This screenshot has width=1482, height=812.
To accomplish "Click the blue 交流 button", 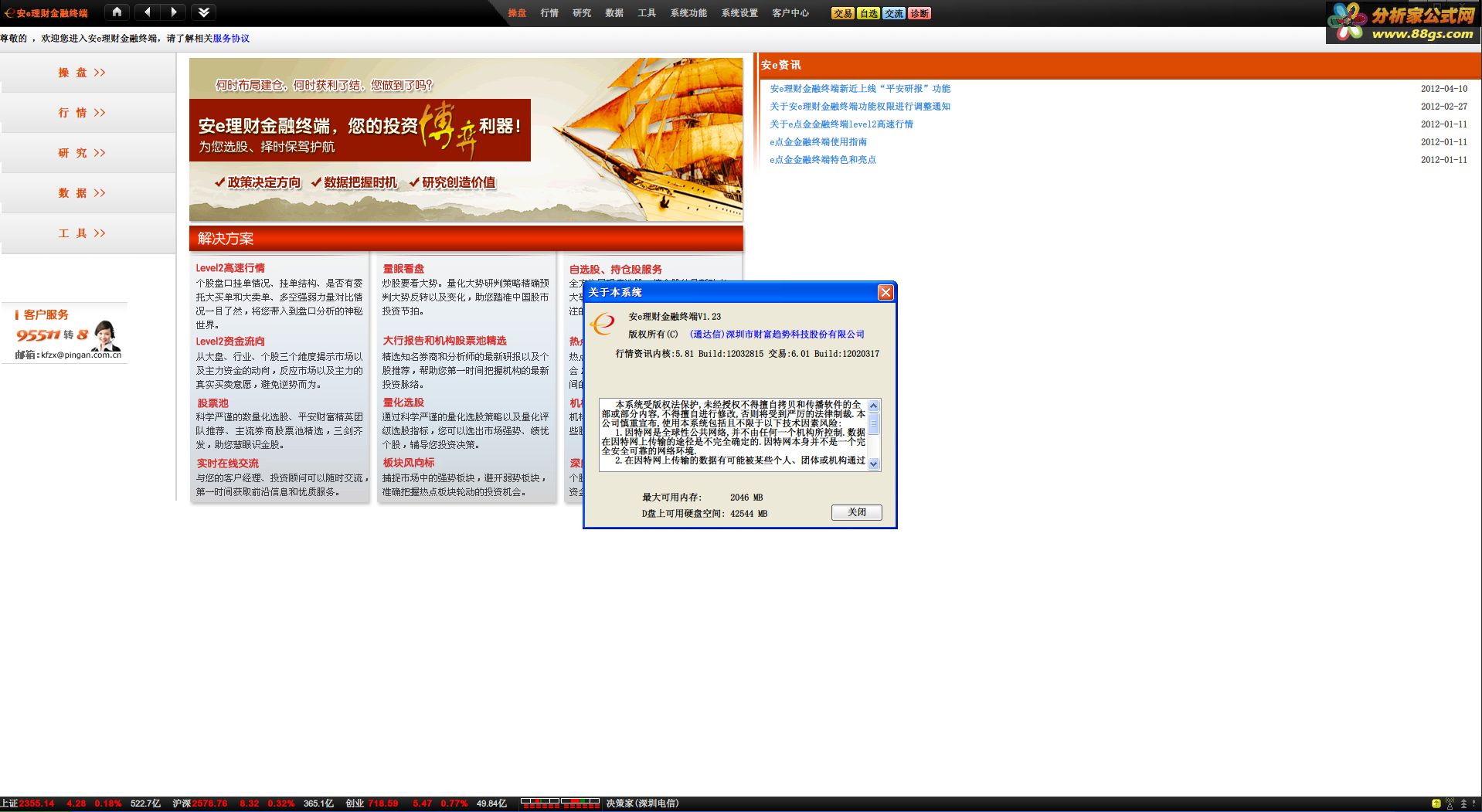I will coord(894,13).
